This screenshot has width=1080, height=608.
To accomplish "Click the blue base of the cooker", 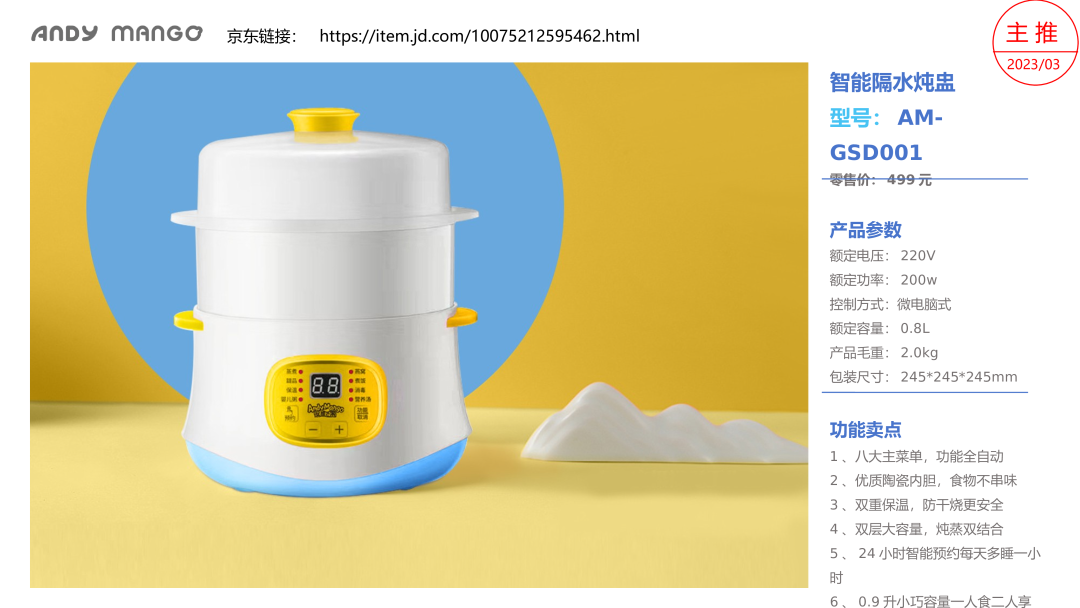I will pos(326,470).
